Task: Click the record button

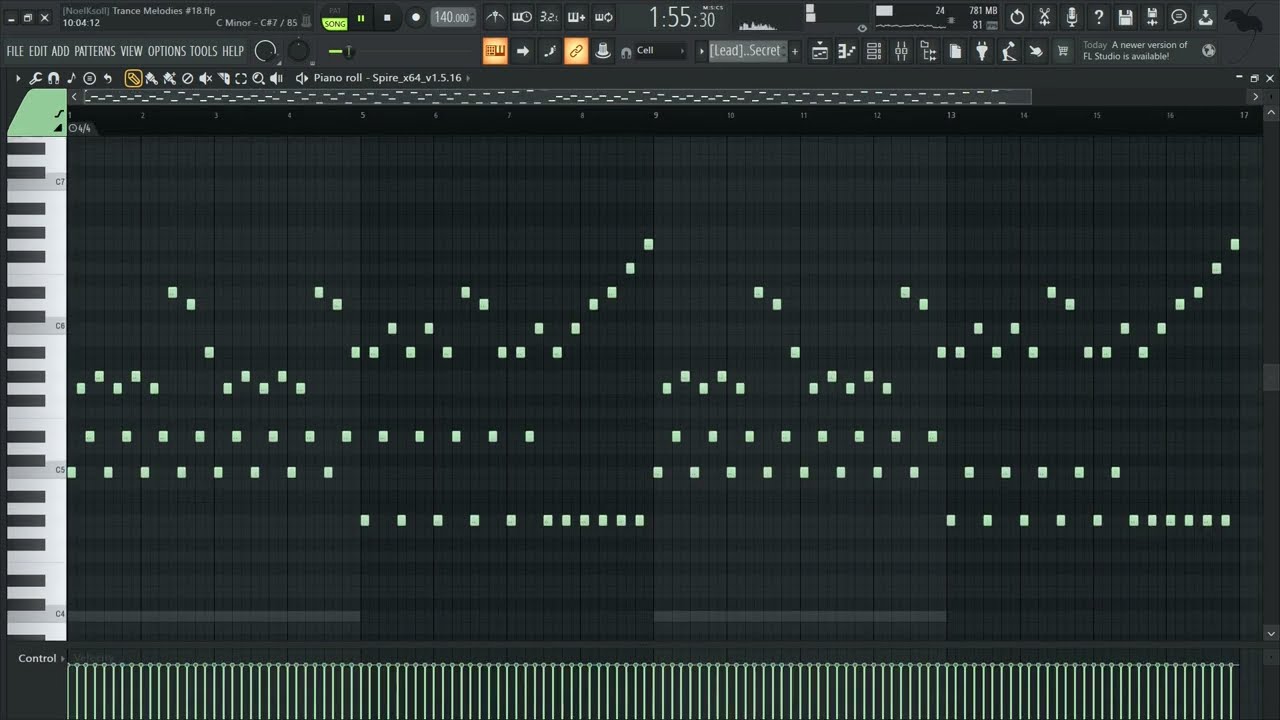Action: point(415,18)
